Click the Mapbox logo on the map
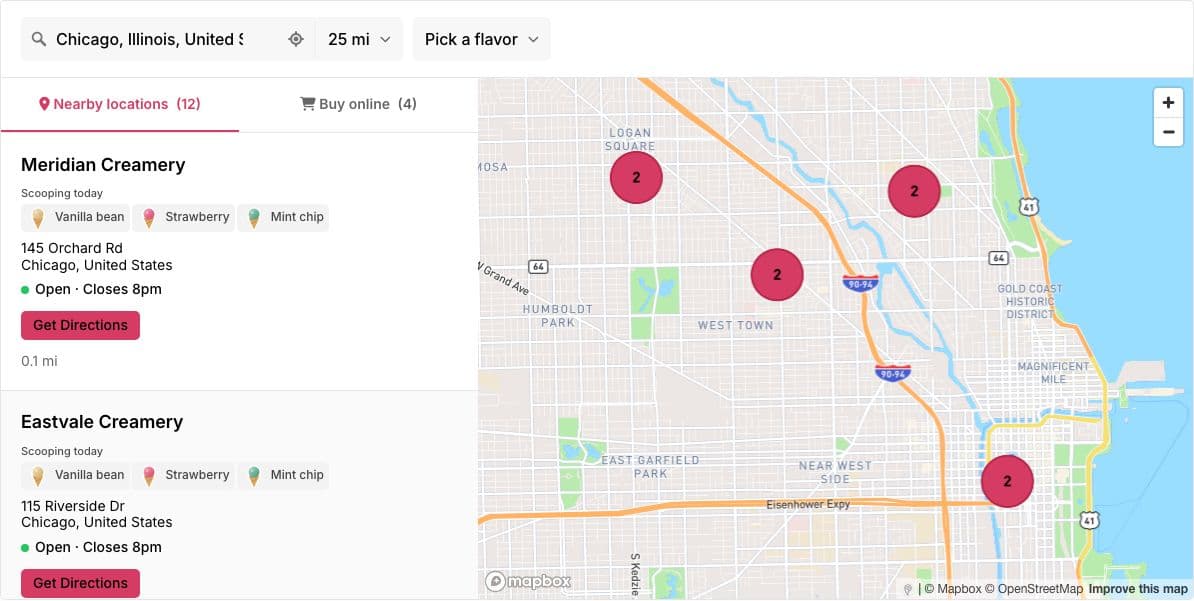Screen dimensions: 1194x601 coord(528,581)
